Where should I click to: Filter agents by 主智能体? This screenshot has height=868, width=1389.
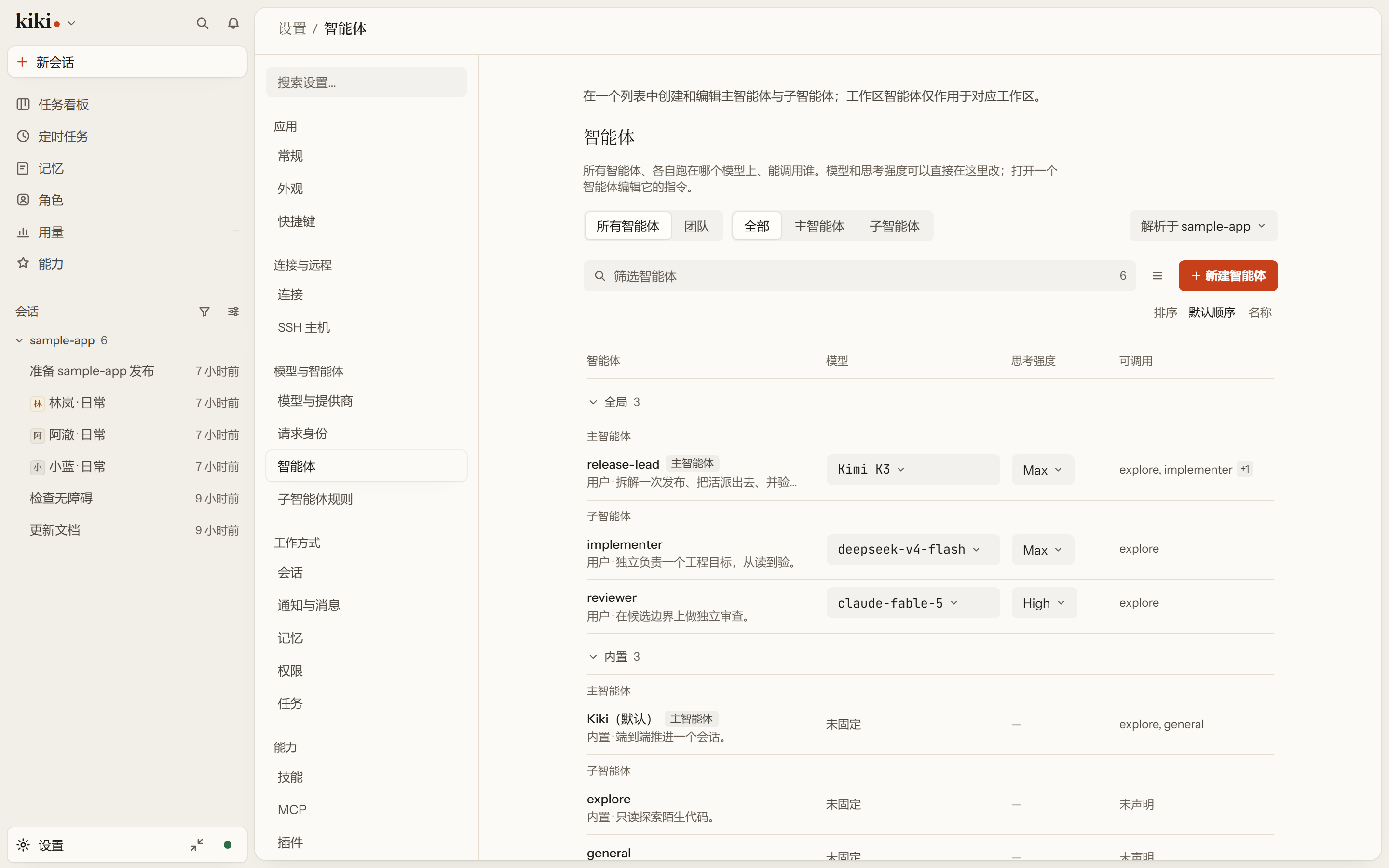[818, 226]
